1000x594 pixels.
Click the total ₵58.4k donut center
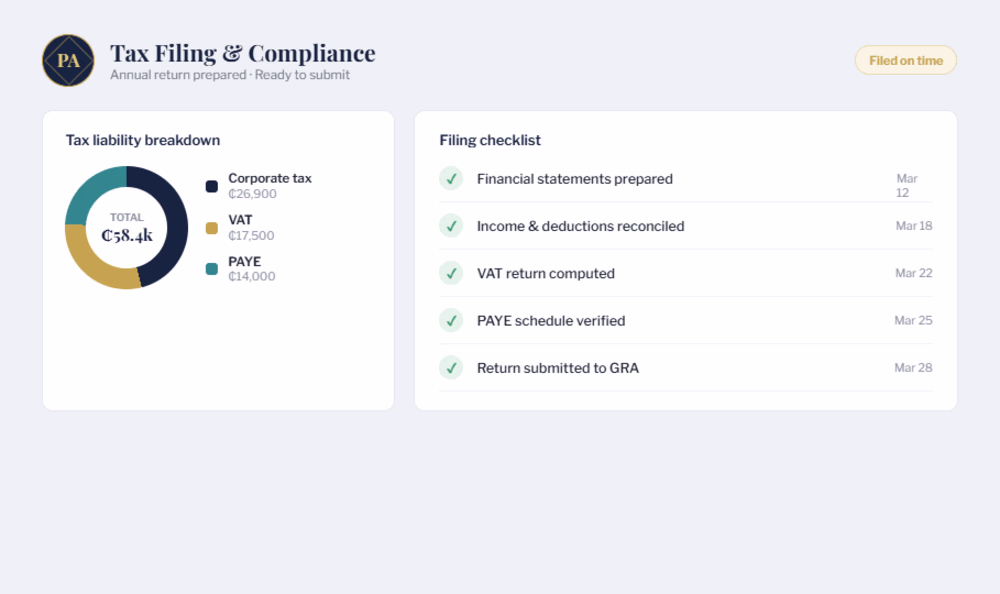(127, 228)
